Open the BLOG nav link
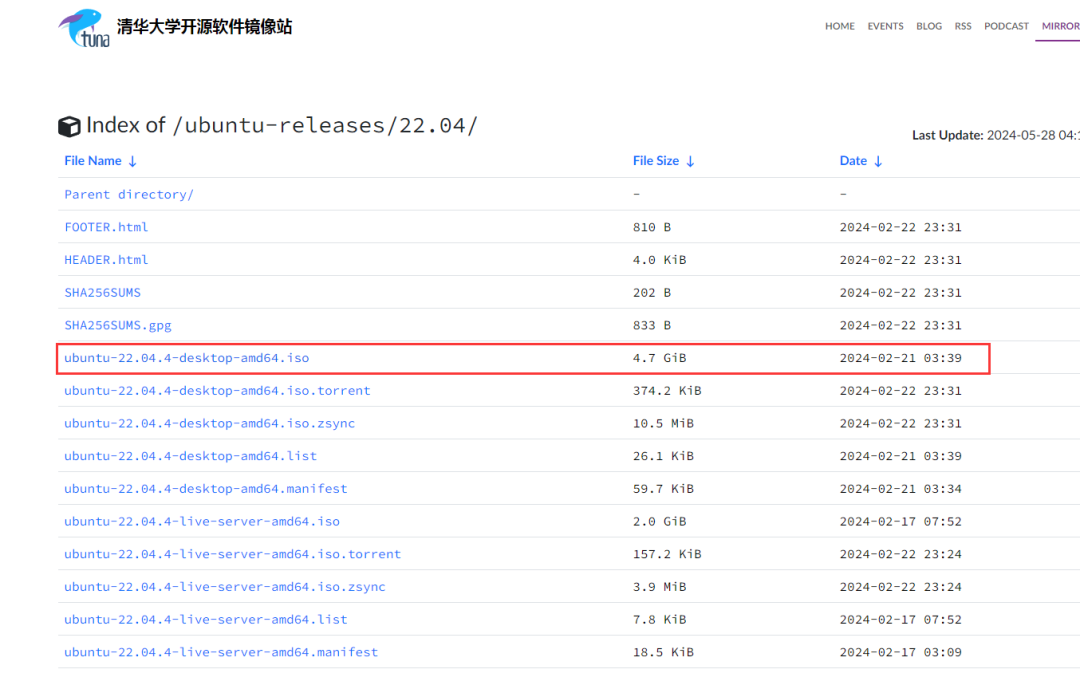 click(929, 26)
